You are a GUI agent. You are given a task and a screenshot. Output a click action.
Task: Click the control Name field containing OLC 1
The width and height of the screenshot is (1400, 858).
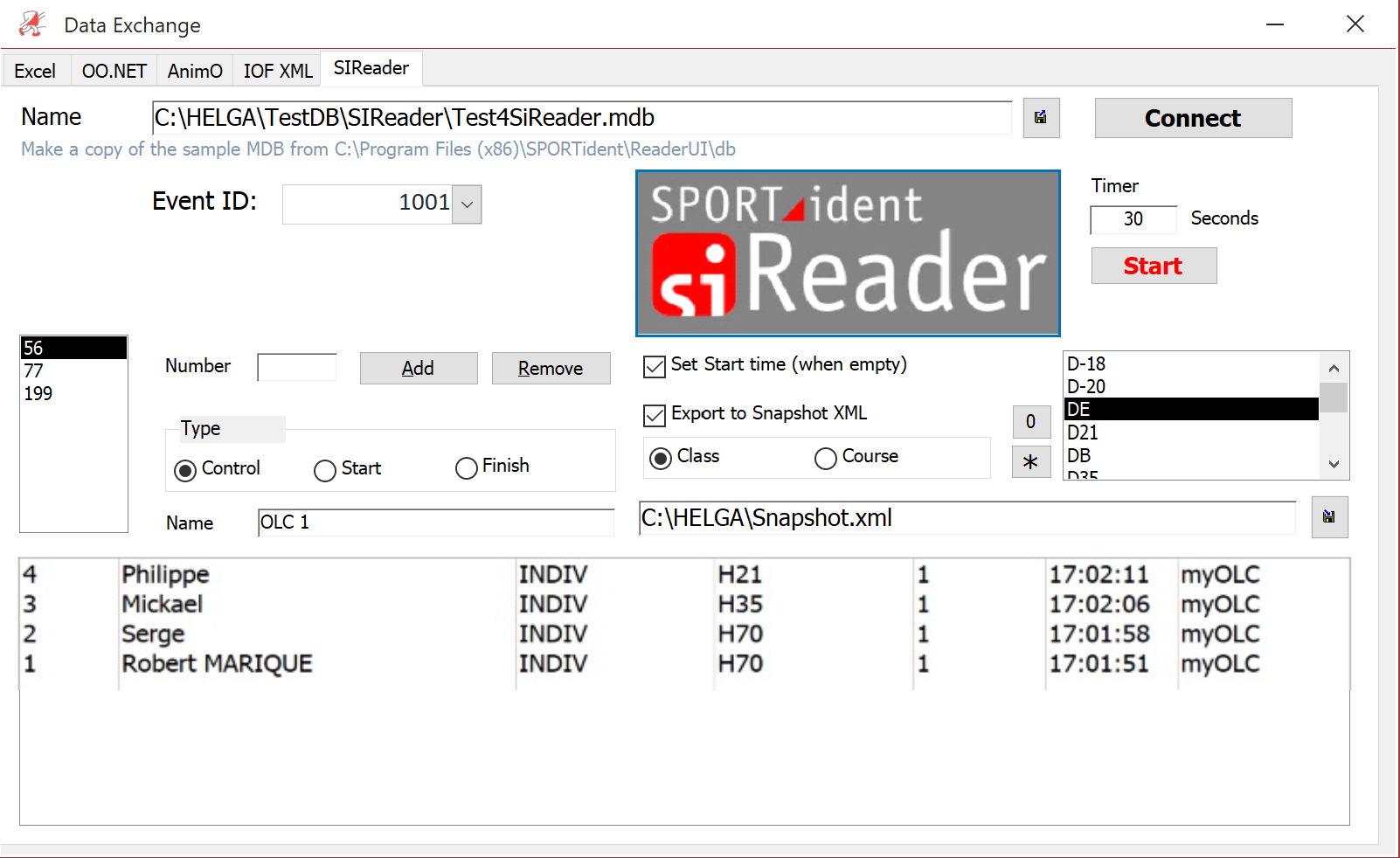[436, 522]
